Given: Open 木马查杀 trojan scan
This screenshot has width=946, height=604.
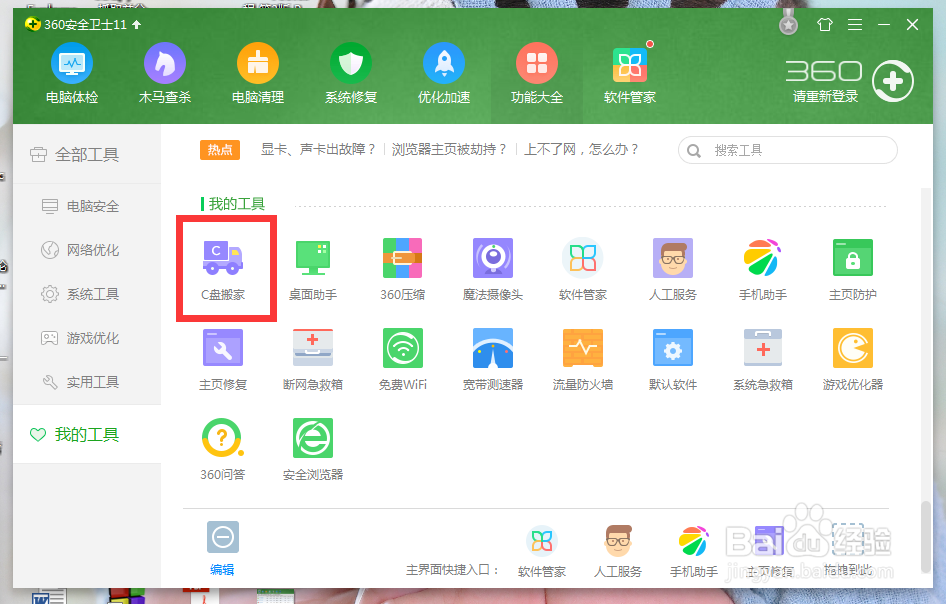Looking at the screenshot, I should pyautogui.click(x=165, y=72).
